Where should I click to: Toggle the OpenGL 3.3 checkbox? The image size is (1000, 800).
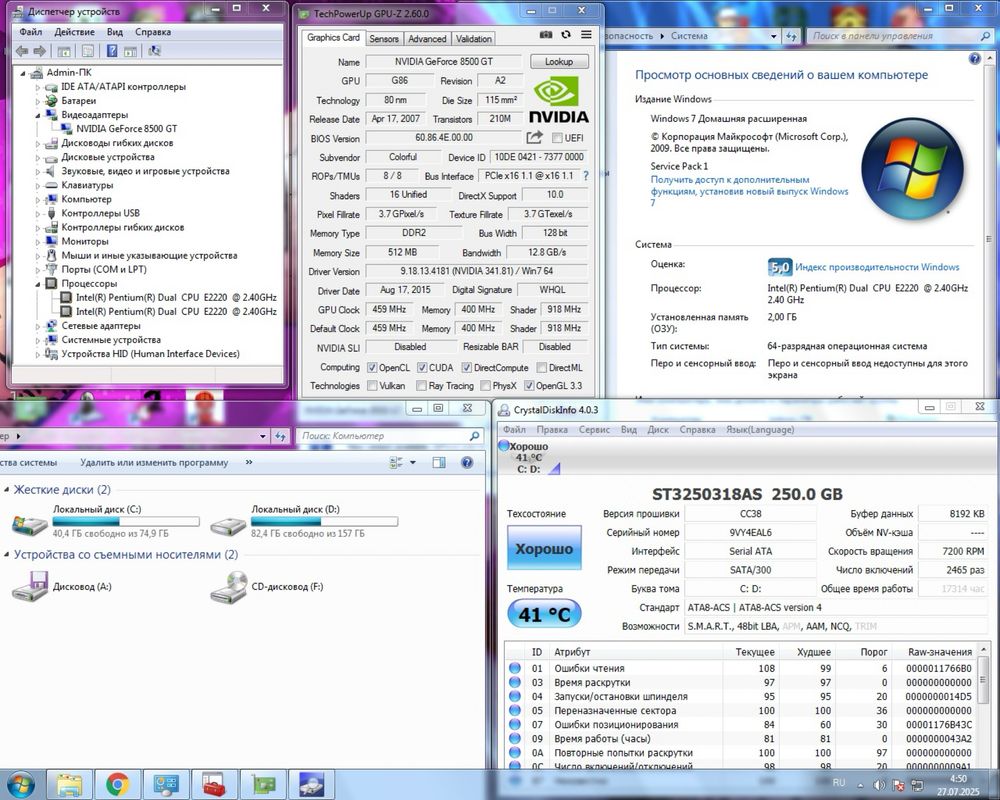click(529, 385)
